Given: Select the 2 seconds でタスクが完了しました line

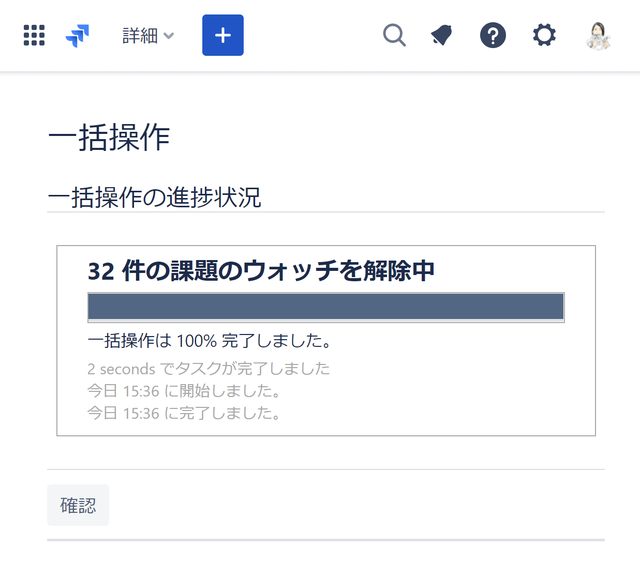Looking at the screenshot, I should pyautogui.click(x=209, y=369).
